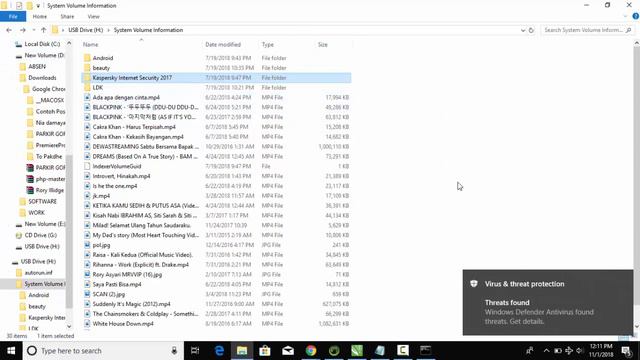Go forward with the Forward arrow
This screenshot has width=640, height=360.
coord(22,30)
